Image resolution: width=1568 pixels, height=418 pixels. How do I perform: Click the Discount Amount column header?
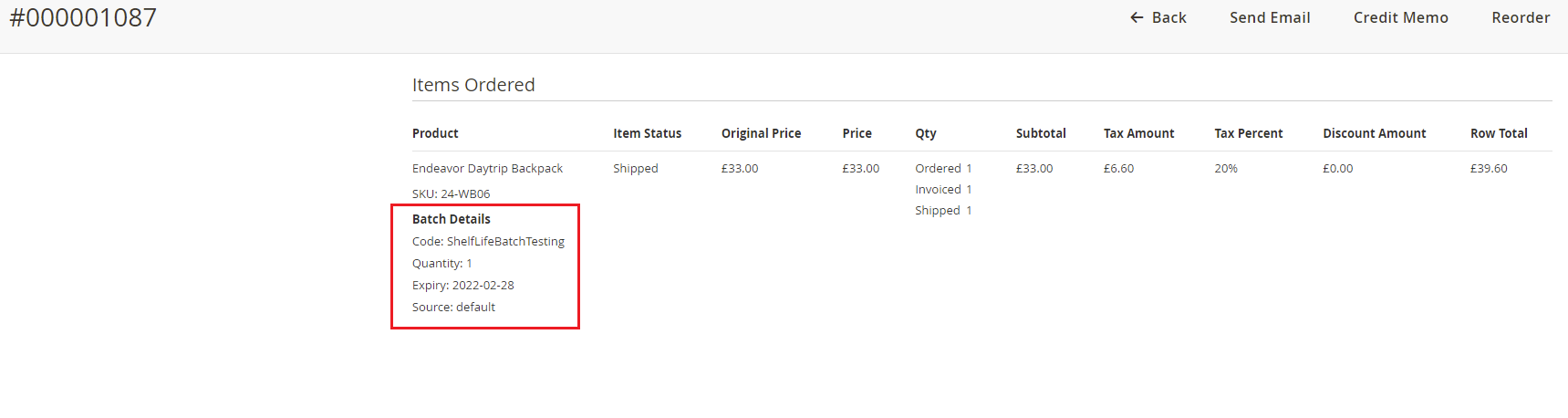(x=1374, y=133)
